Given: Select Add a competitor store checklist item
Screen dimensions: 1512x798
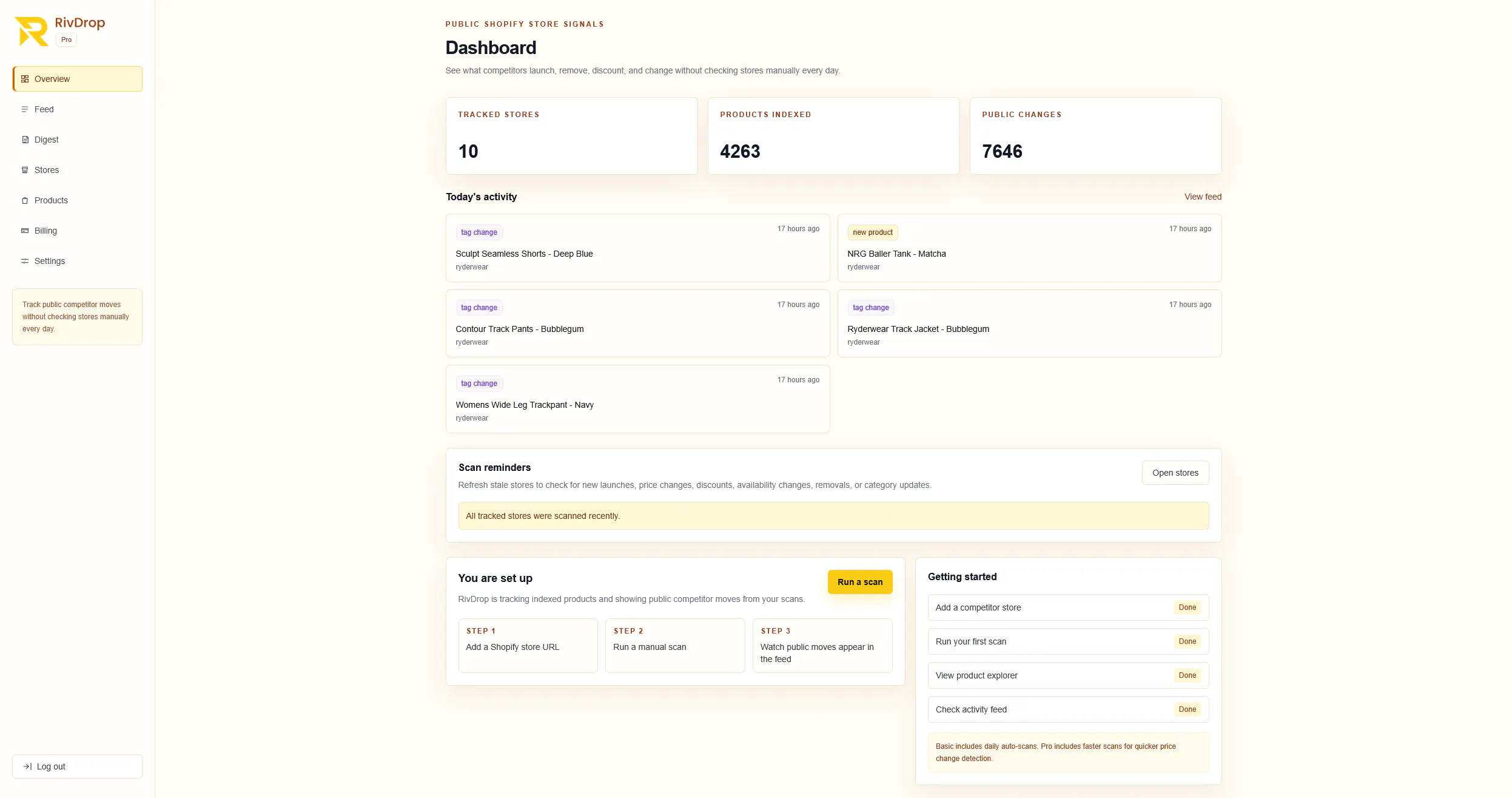Looking at the screenshot, I should tap(1068, 607).
